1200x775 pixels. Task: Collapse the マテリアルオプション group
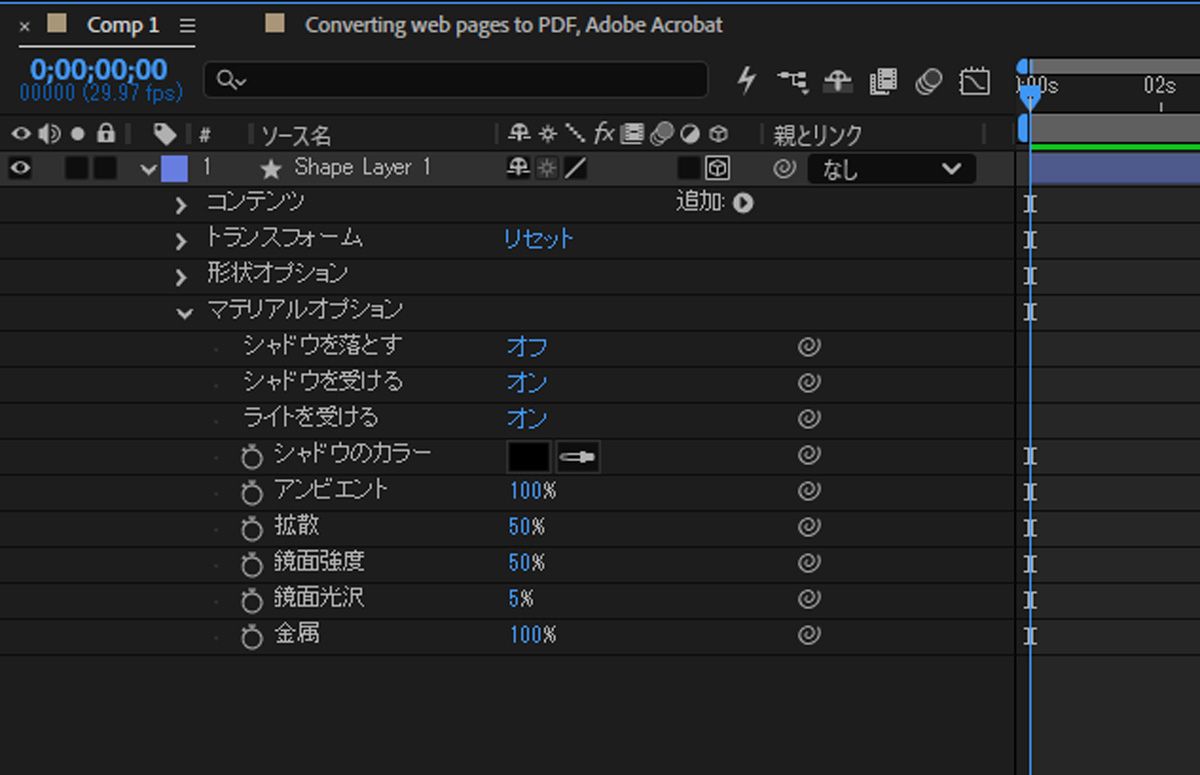(x=184, y=313)
